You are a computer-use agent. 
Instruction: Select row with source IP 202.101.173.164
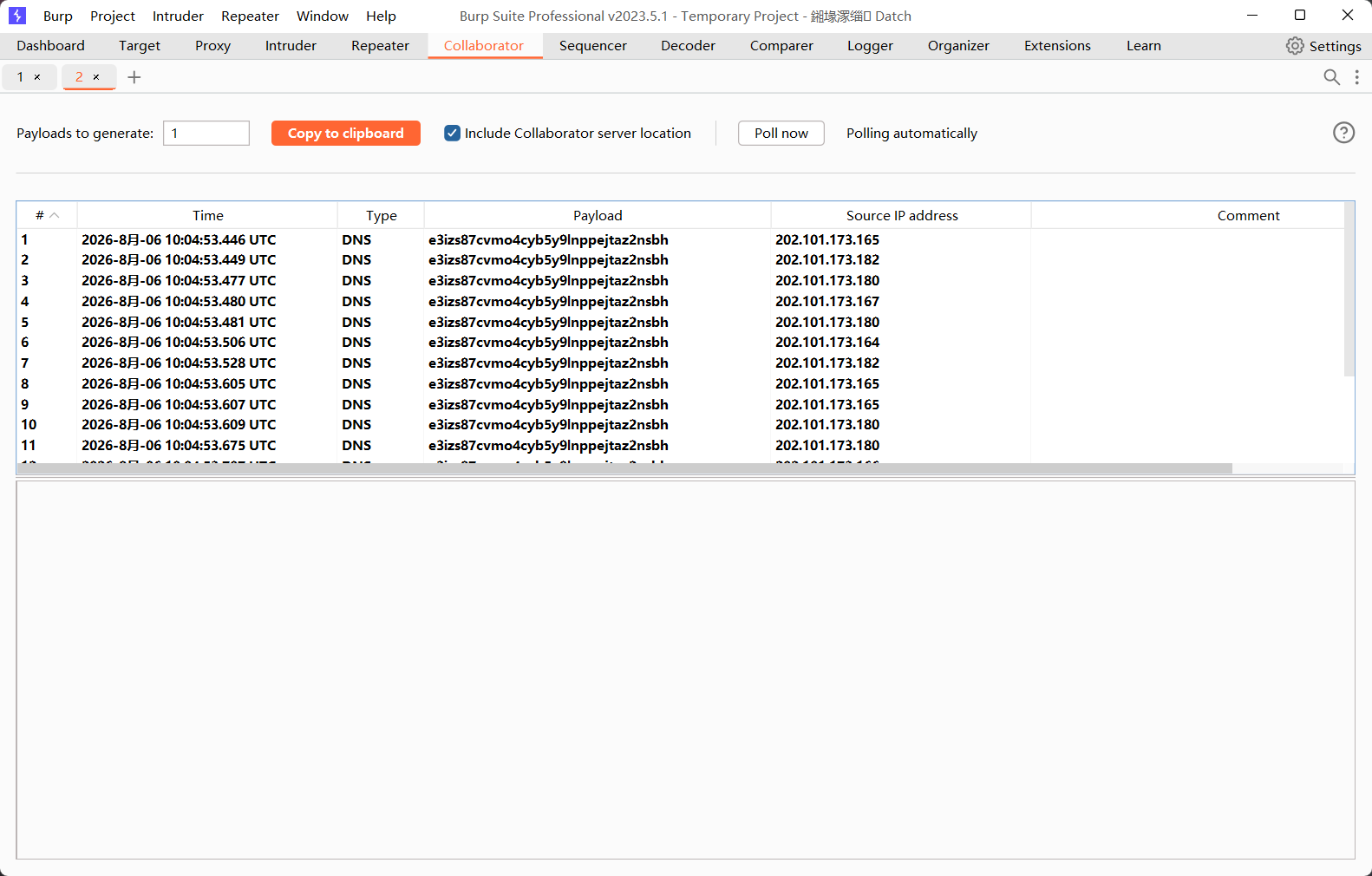coord(680,342)
